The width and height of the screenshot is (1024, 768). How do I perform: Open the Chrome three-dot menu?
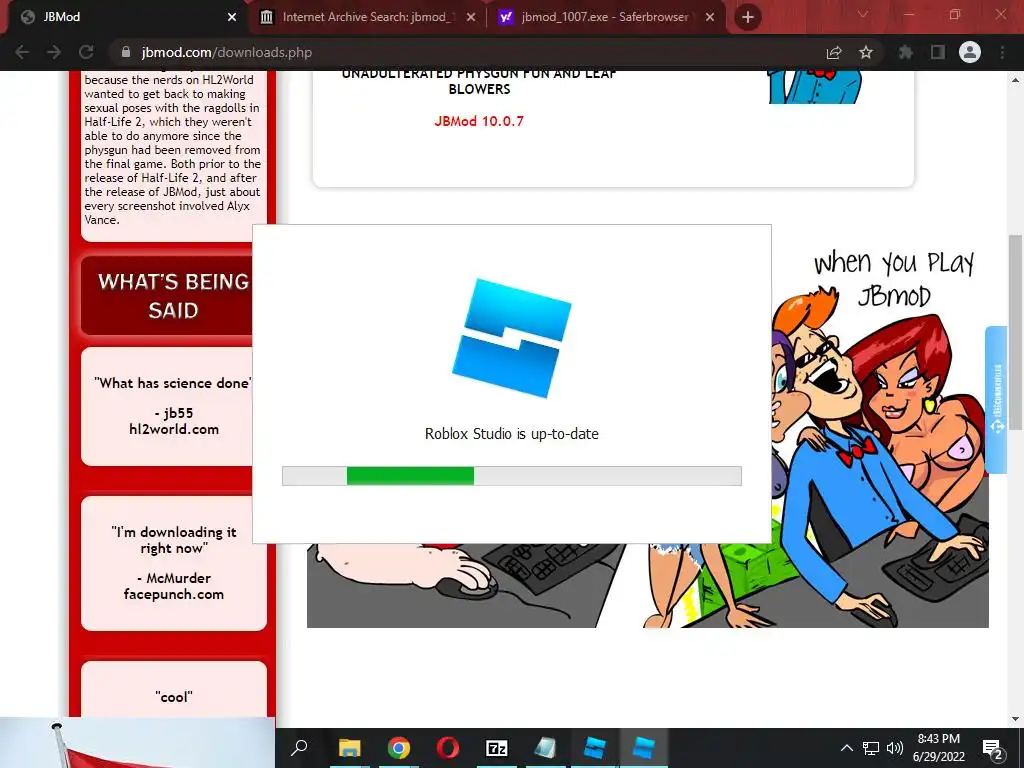point(1002,52)
